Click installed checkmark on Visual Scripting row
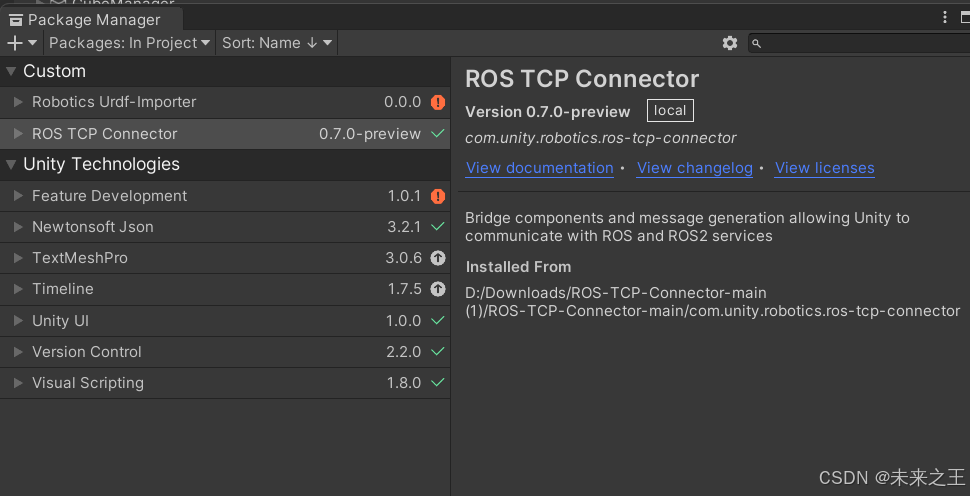 (x=438, y=383)
